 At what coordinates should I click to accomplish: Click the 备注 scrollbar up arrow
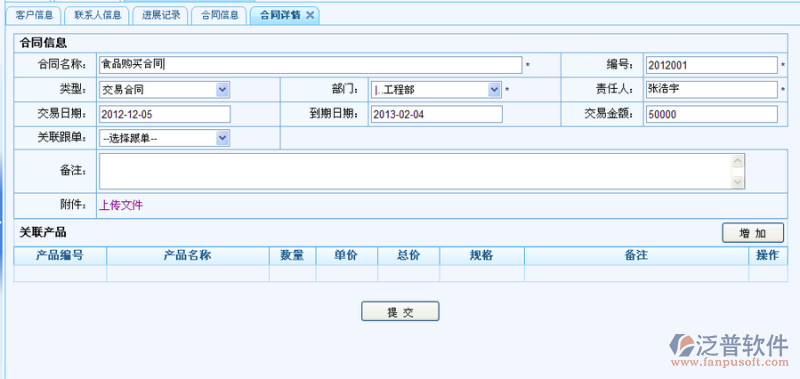pos(738,161)
